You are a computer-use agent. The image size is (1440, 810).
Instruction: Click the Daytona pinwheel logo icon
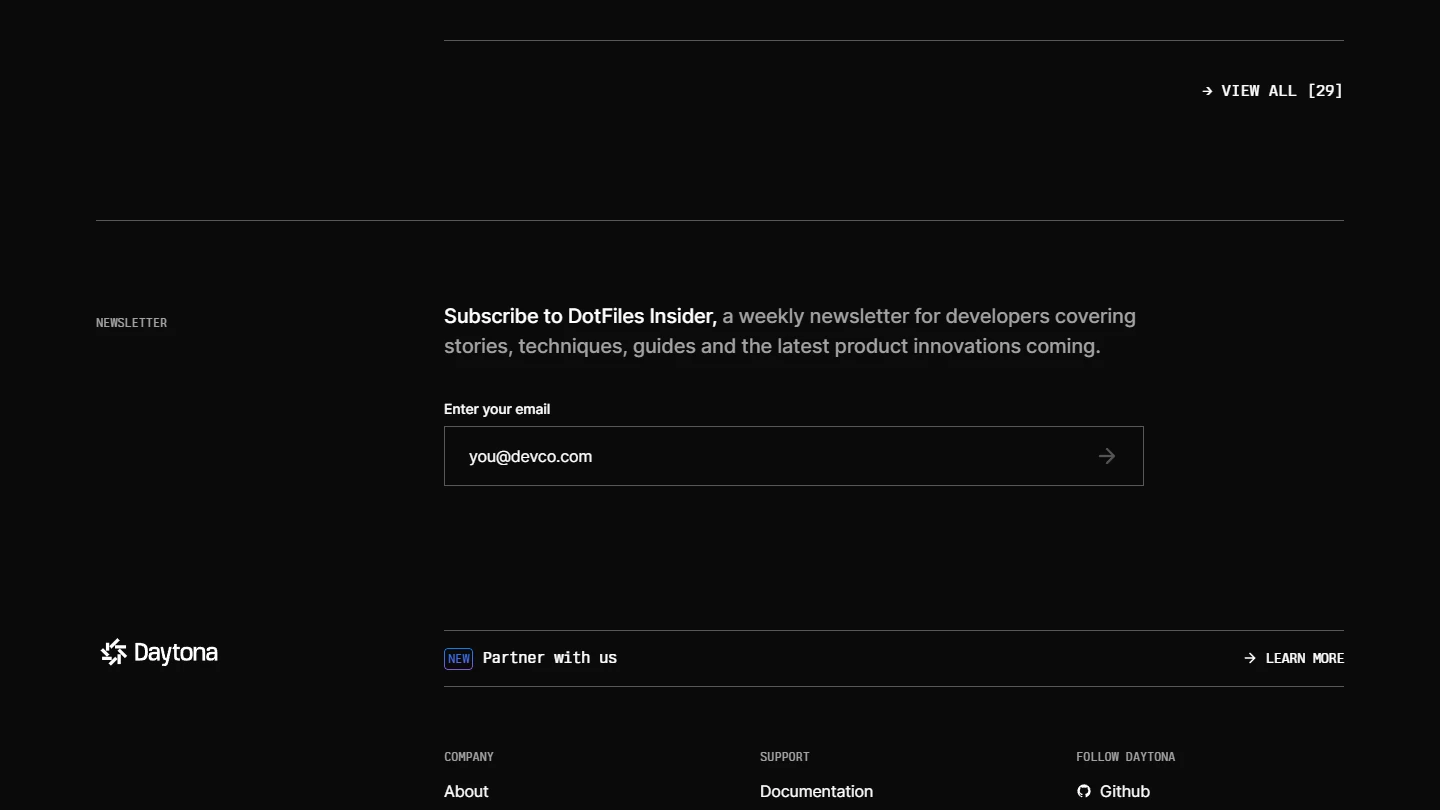tap(114, 652)
